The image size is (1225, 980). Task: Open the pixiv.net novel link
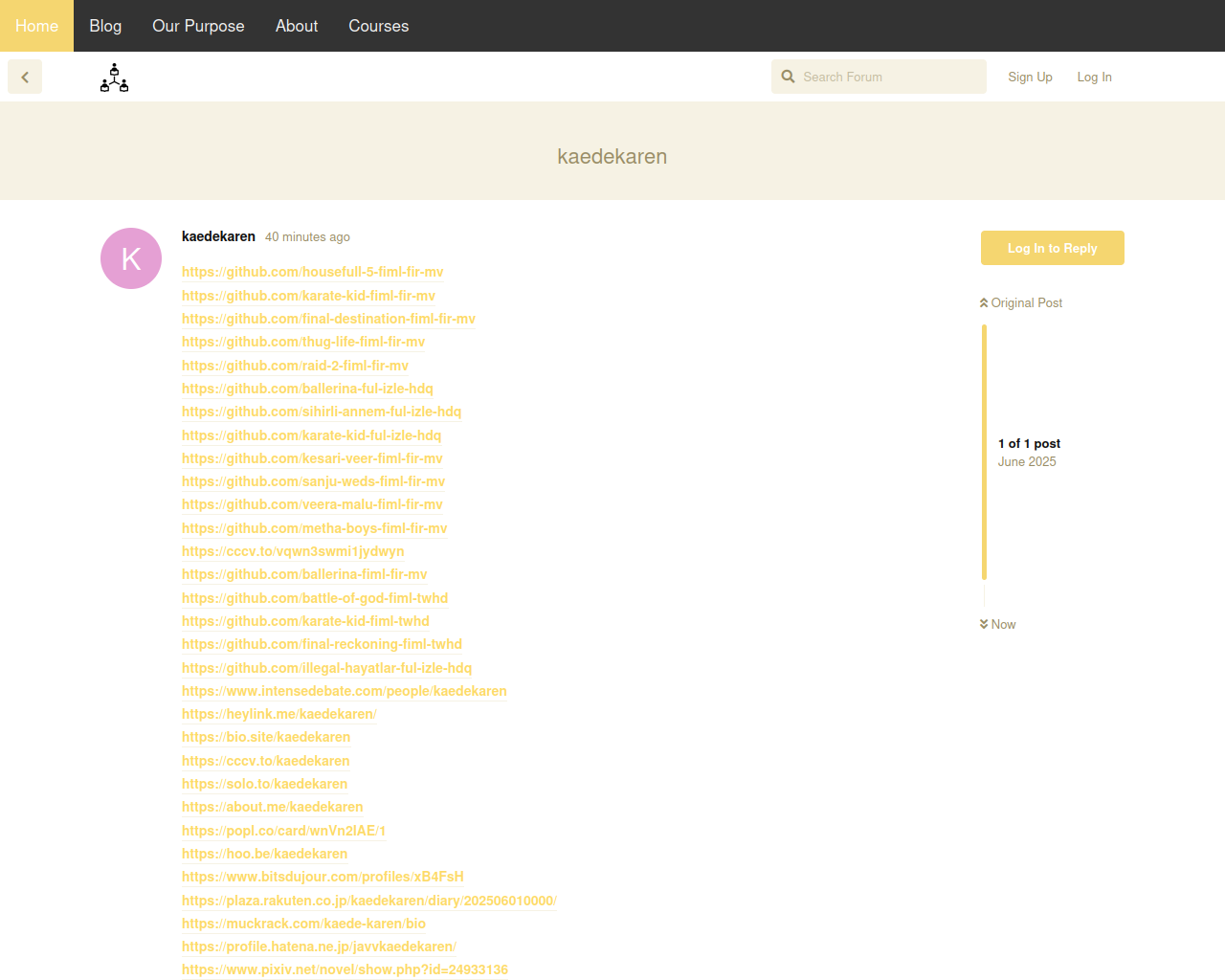point(345,969)
